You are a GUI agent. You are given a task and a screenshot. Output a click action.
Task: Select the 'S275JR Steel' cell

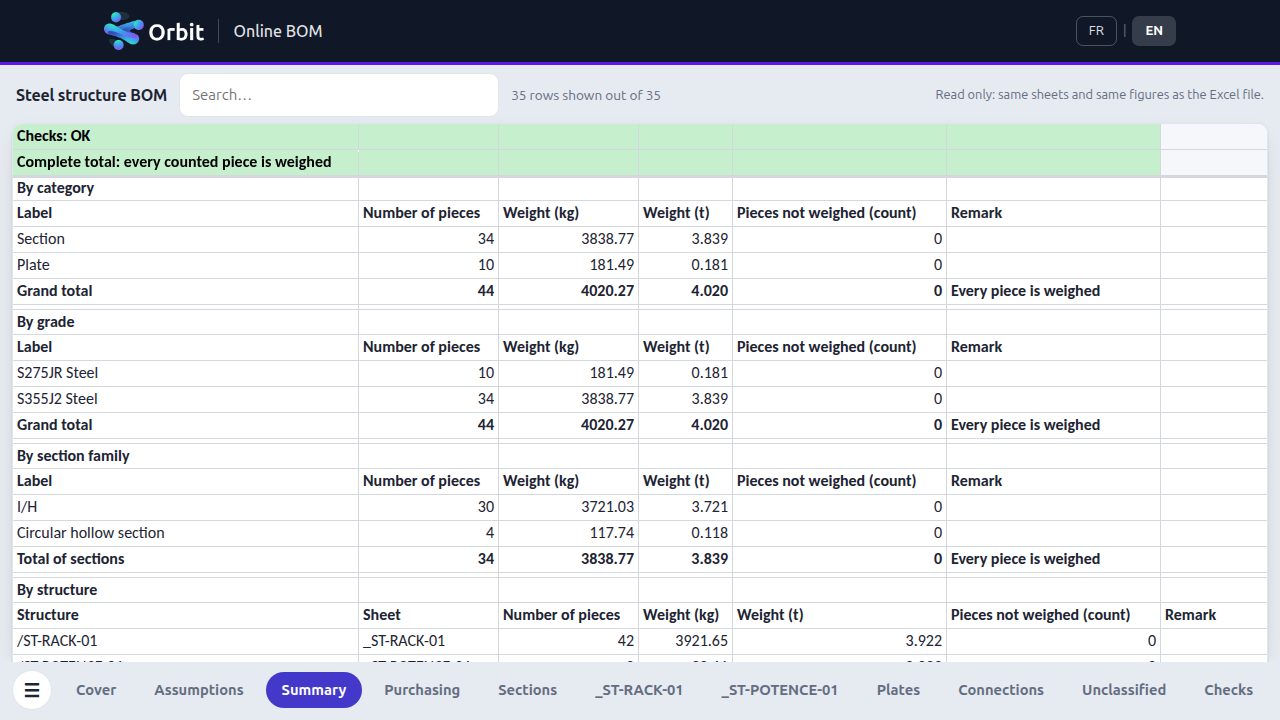[x=186, y=373]
